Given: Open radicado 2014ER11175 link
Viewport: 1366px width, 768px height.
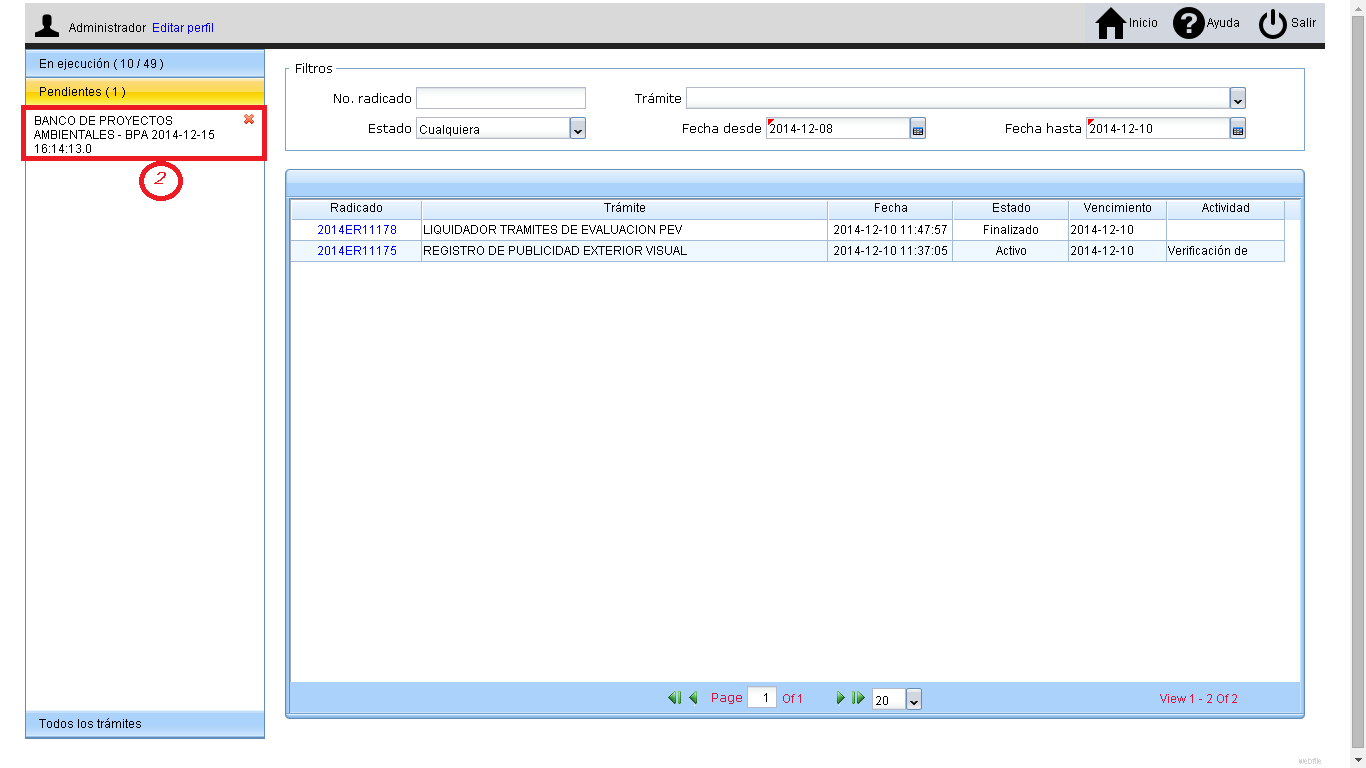Looking at the screenshot, I should click(357, 251).
